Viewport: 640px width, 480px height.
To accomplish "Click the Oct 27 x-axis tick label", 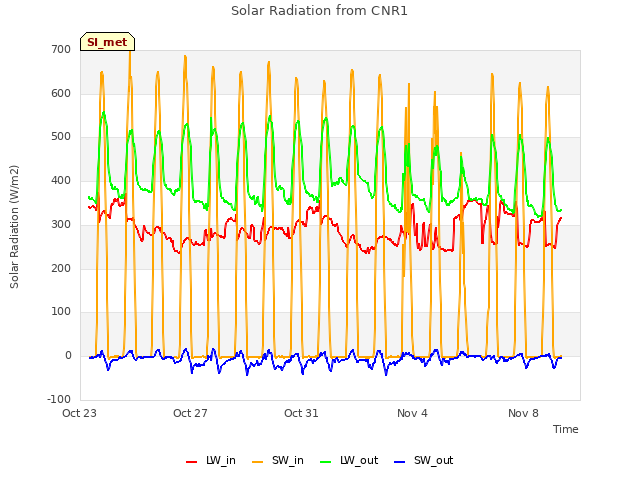I will pyautogui.click(x=190, y=413).
